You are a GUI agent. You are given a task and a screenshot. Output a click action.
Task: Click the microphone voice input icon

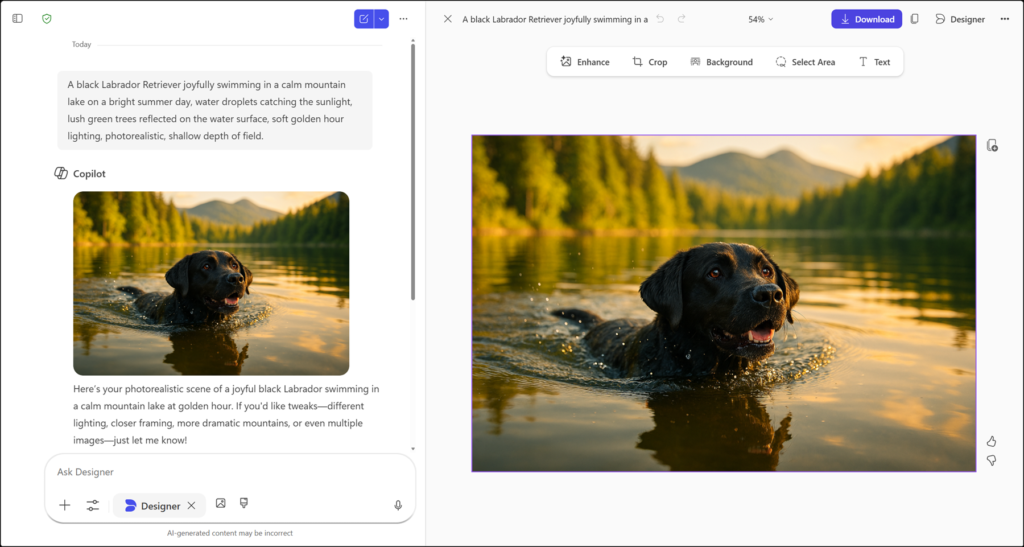(x=398, y=506)
